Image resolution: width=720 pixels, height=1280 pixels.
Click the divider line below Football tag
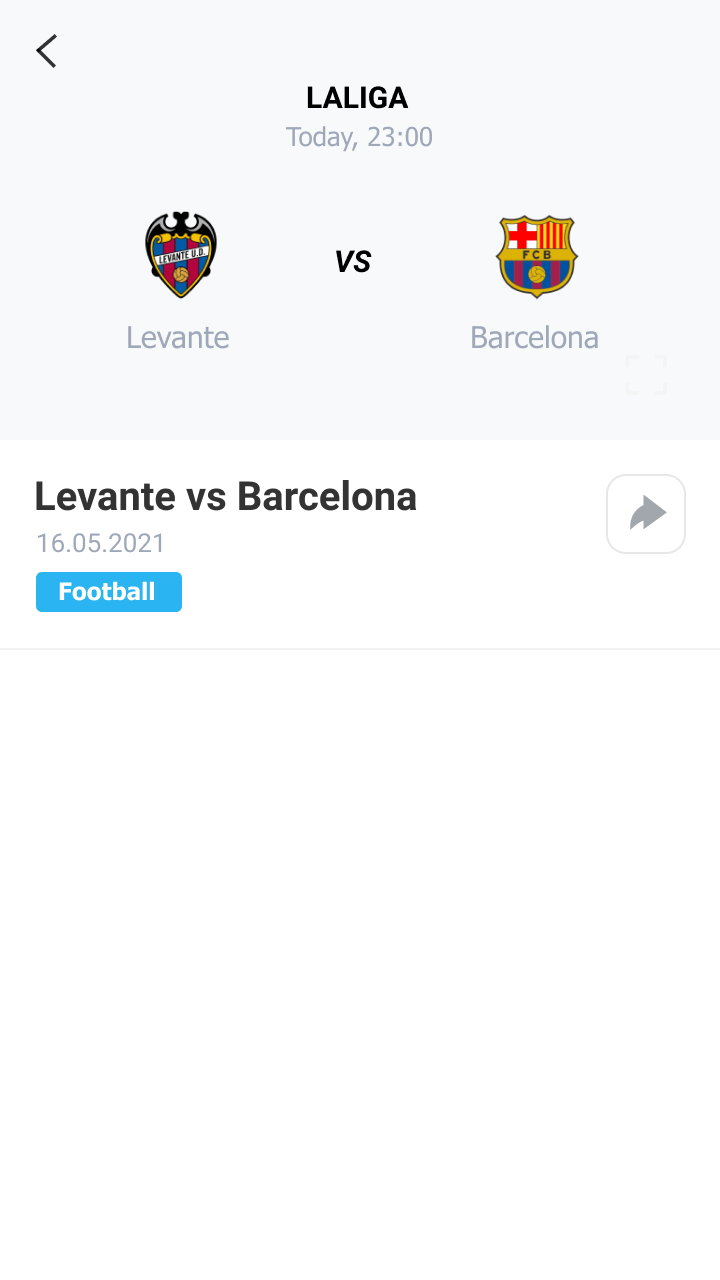pos(360,649)
